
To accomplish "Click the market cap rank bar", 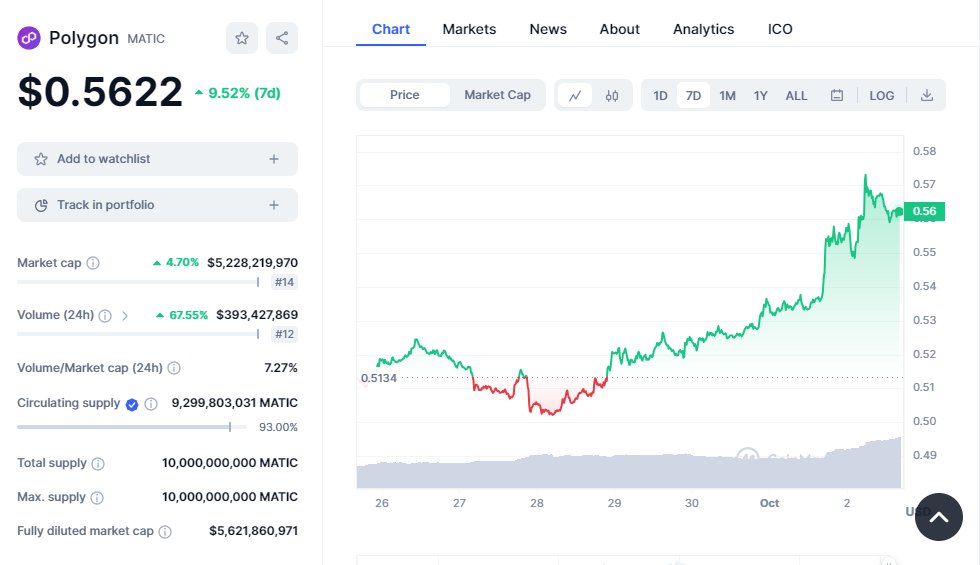I will tap(138, 282).
